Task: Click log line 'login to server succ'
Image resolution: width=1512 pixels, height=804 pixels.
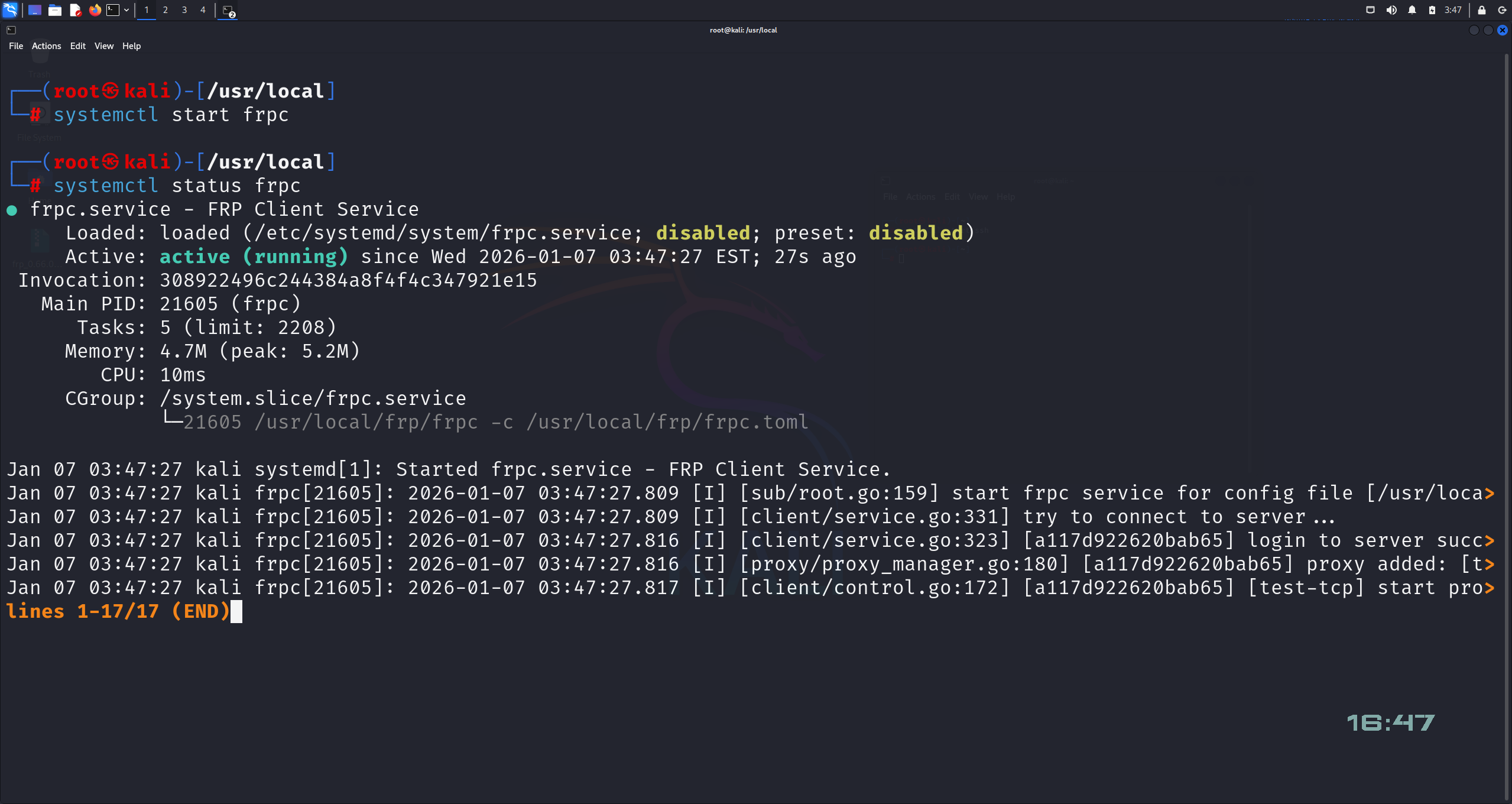Action: (x=751, y=540)
